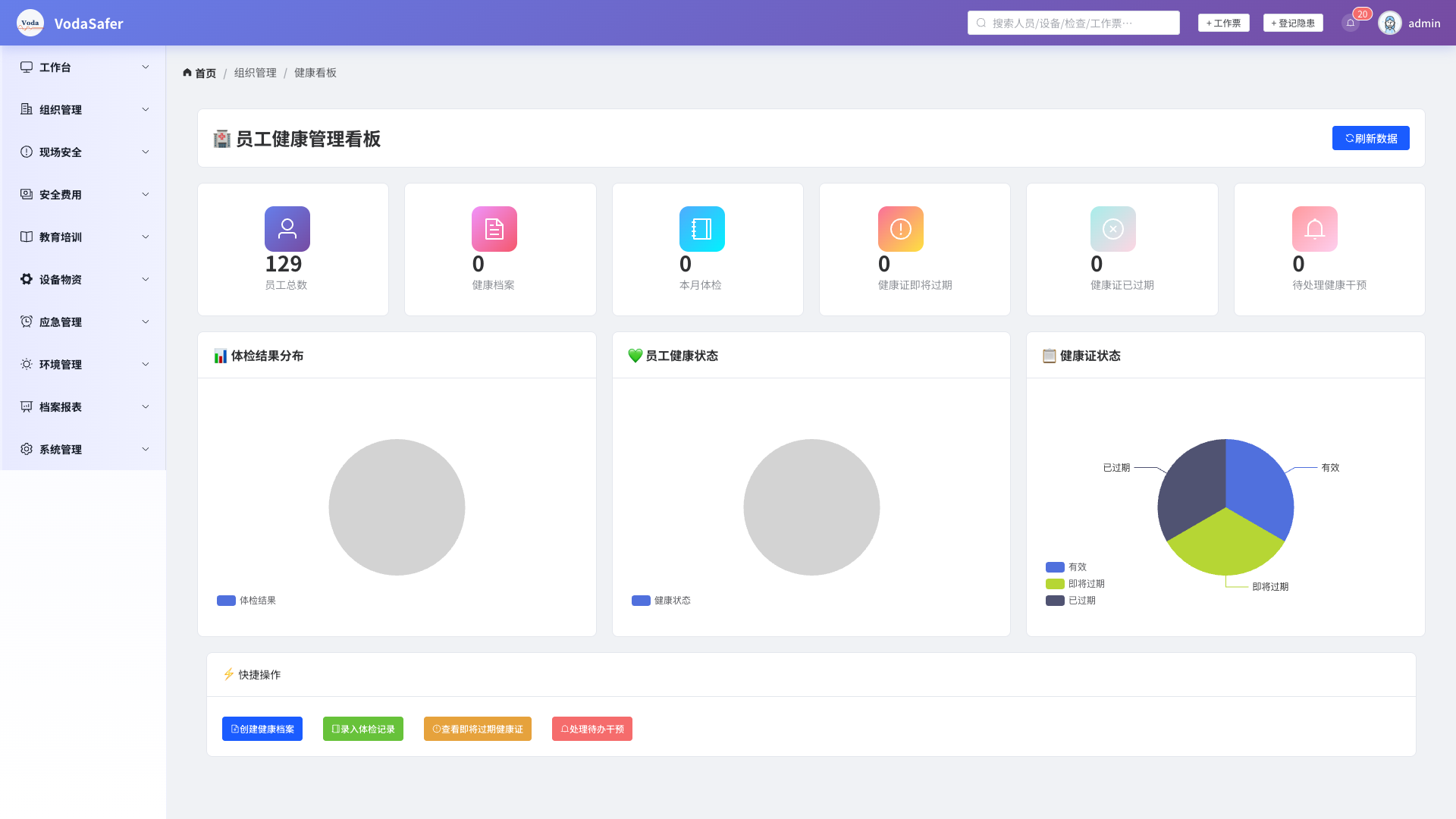Expand the 系统管理 menu chevron
The height and width of the screenshot is (819, 1456).
pos(146,449)
